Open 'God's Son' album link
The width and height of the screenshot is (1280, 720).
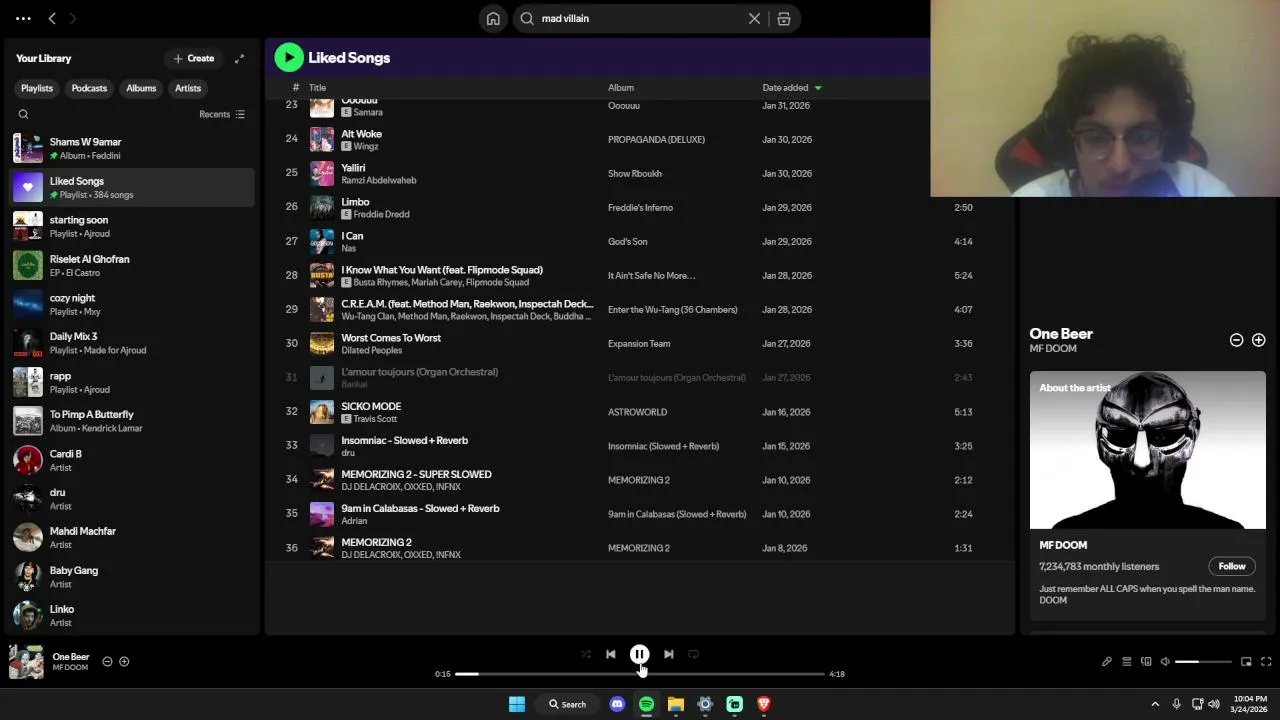pyautogui.click(x=627, y=241)
